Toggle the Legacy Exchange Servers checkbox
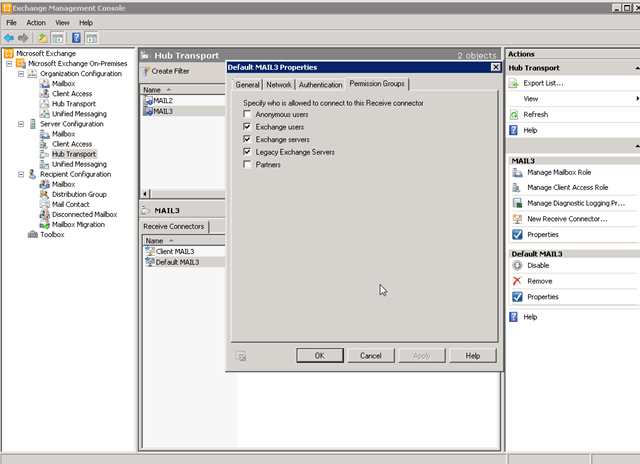The width and height of the screenshot is (640, 464). pos(247,152)
